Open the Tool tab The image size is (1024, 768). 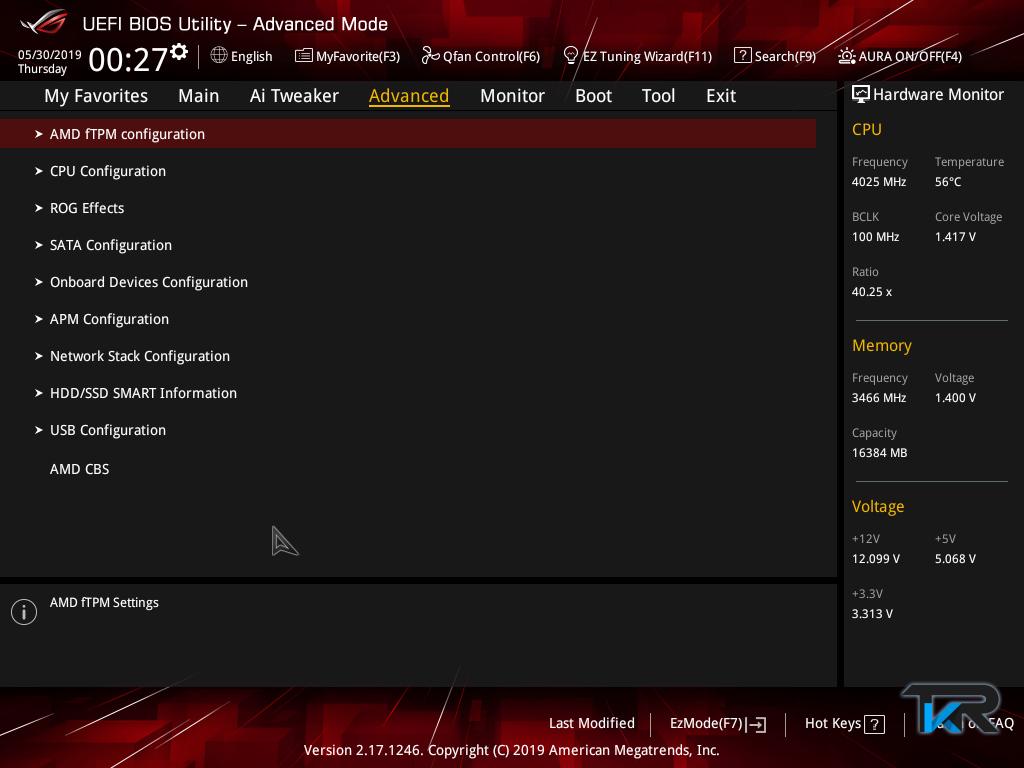(x=658, y=96)
